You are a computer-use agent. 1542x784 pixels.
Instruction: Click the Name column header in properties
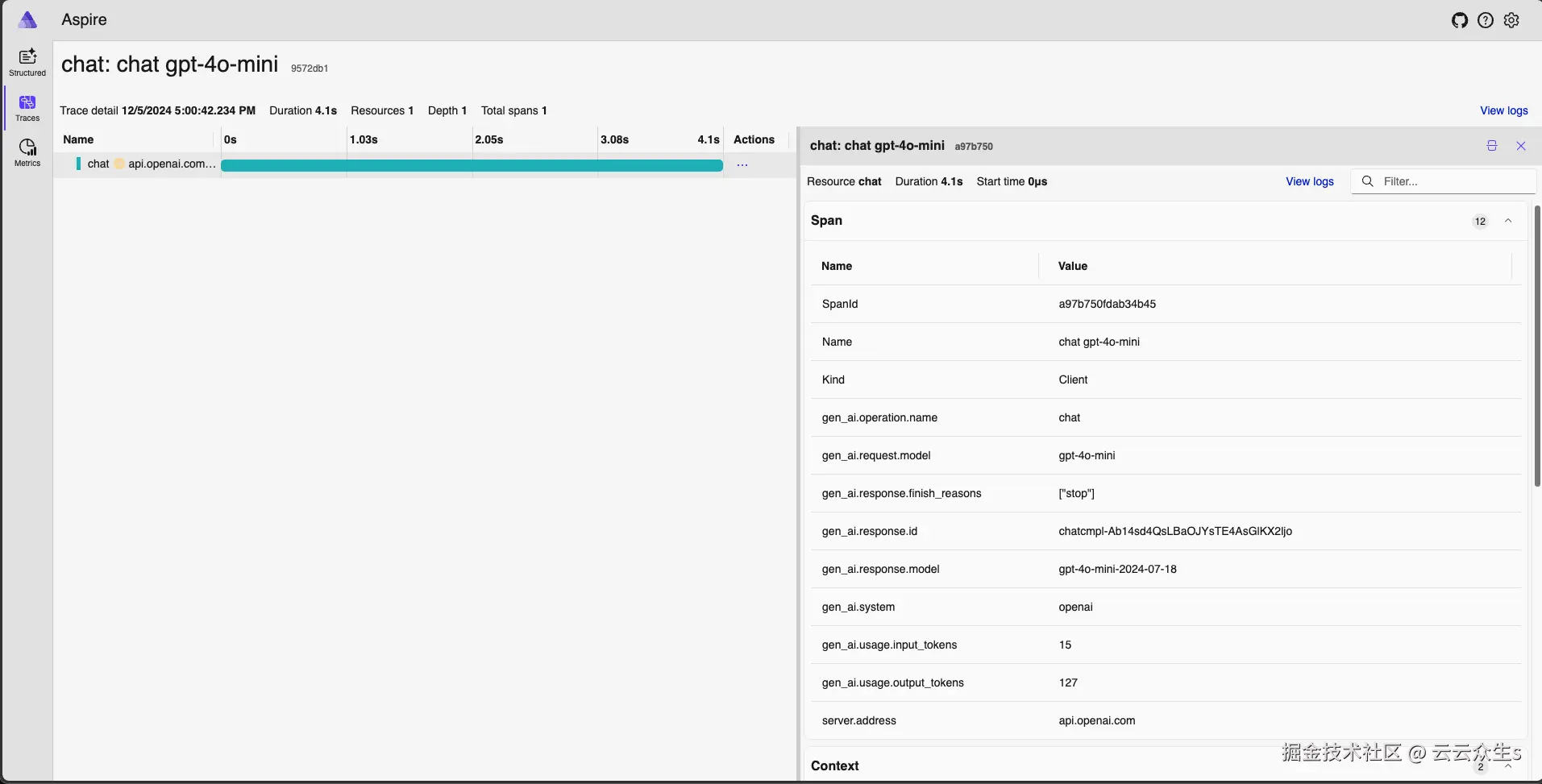[837, 266]
